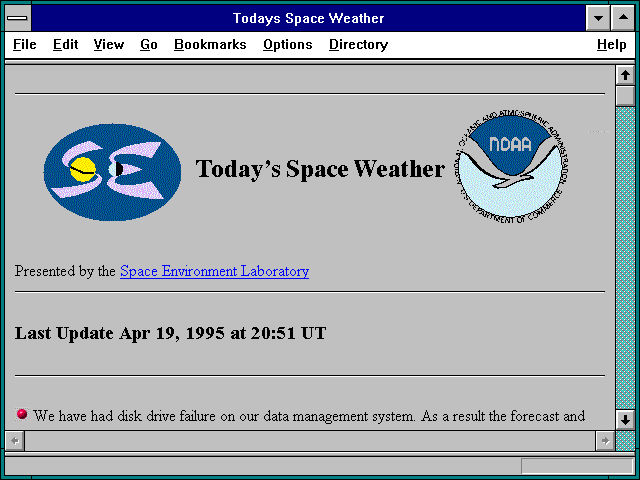
Task: Click the horizontal scrollbar right arrow
Action: 605,441
